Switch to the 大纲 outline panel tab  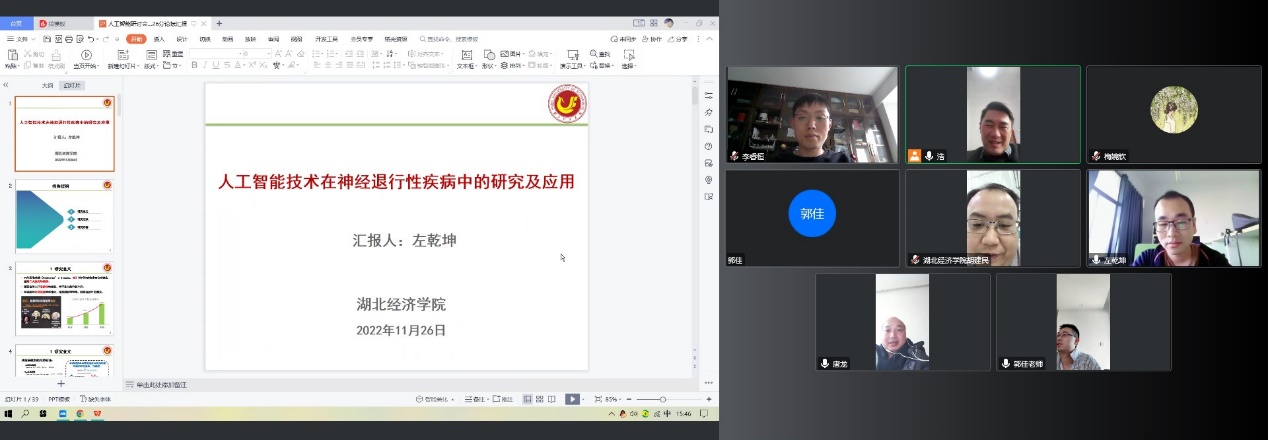pyautogui.click(x=47, y=86)
